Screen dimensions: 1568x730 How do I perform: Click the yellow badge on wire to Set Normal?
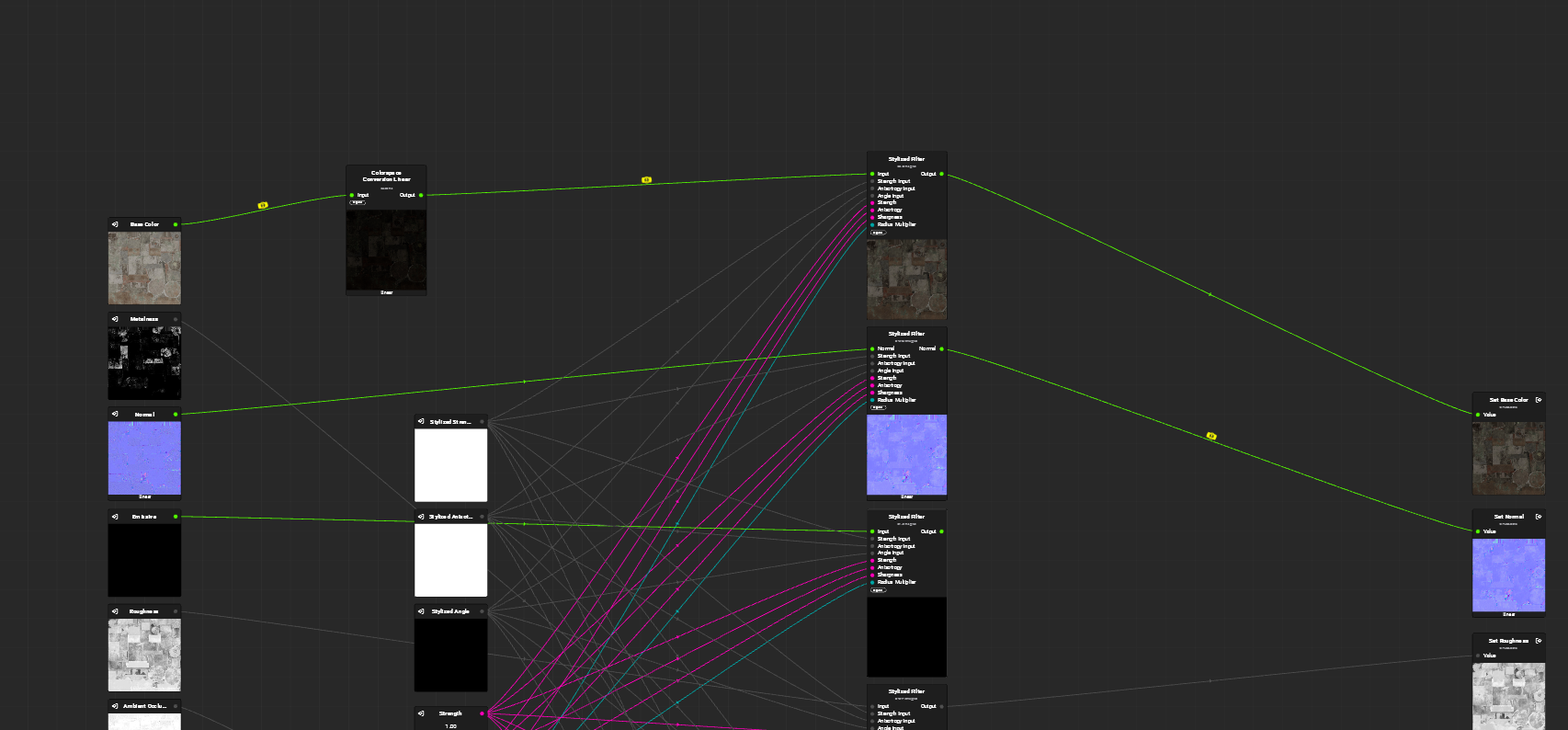click(1211, 436)
